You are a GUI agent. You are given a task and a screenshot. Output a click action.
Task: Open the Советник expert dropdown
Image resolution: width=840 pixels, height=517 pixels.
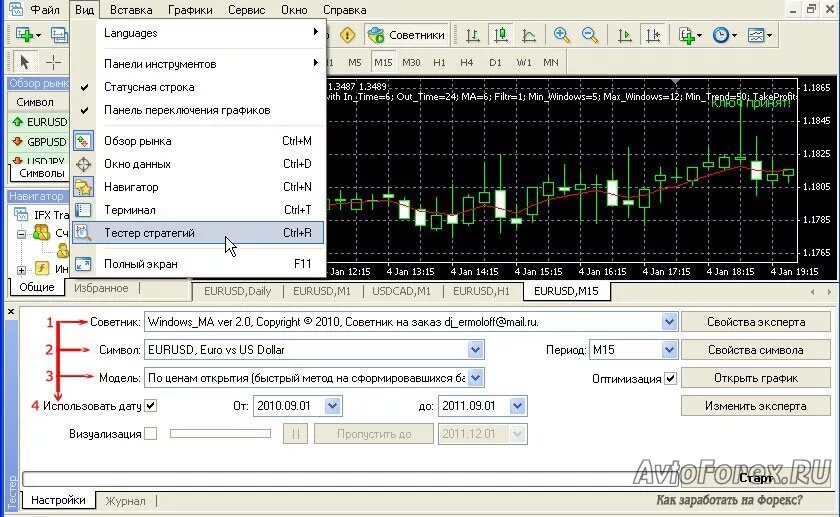pyautogui.click(x=669, y=322)
